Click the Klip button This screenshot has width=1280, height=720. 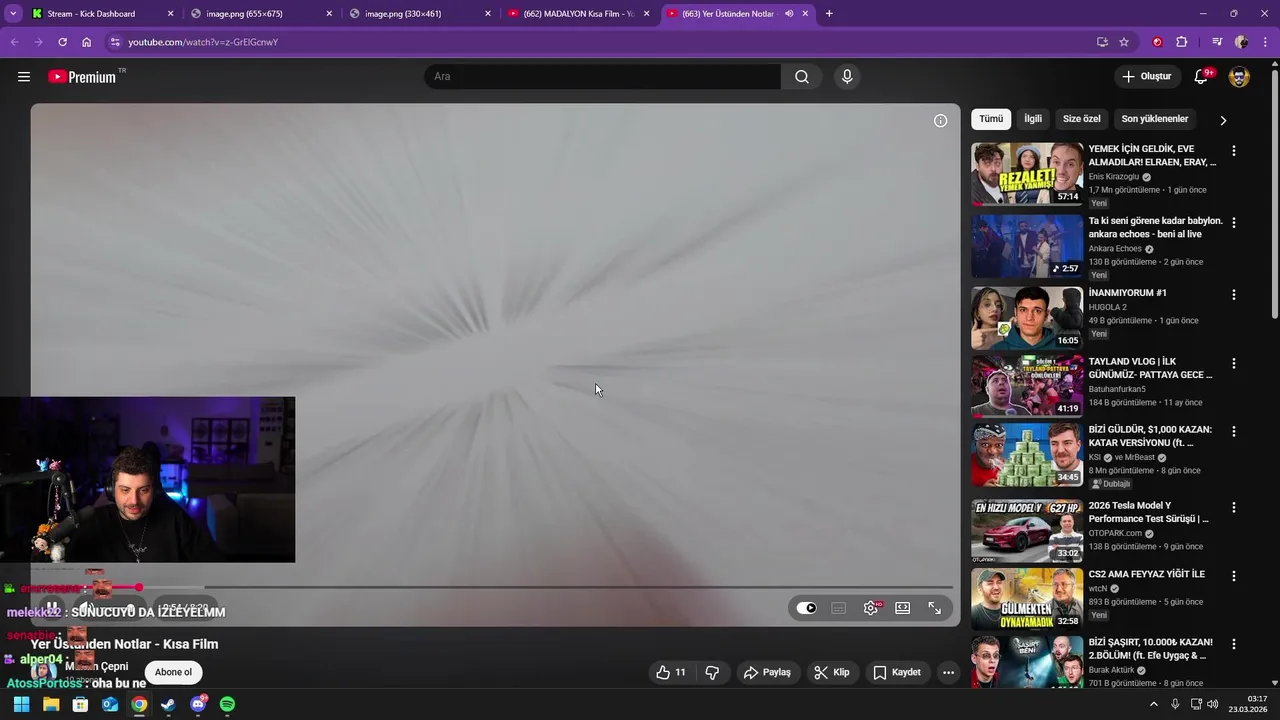(x=832, y=672)
